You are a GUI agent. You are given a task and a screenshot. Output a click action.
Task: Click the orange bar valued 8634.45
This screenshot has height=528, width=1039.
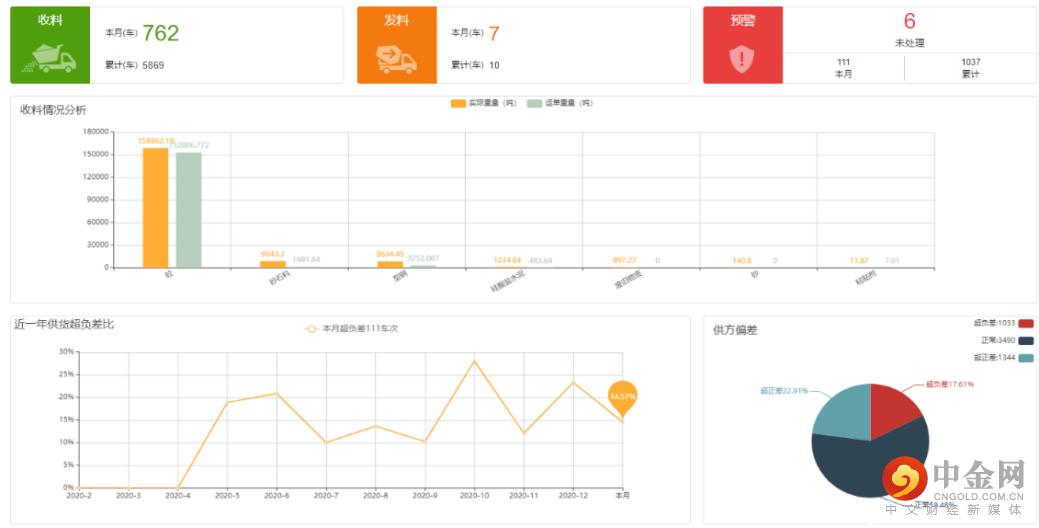[390, 264]
